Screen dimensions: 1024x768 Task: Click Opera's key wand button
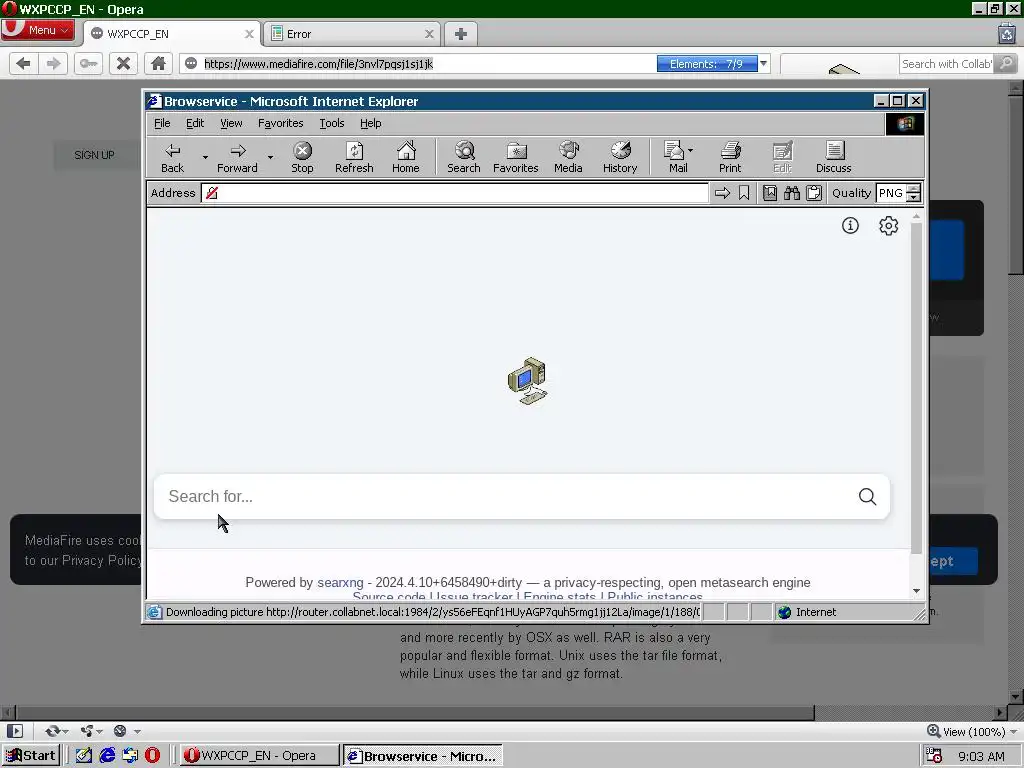(x=88, y=63)
